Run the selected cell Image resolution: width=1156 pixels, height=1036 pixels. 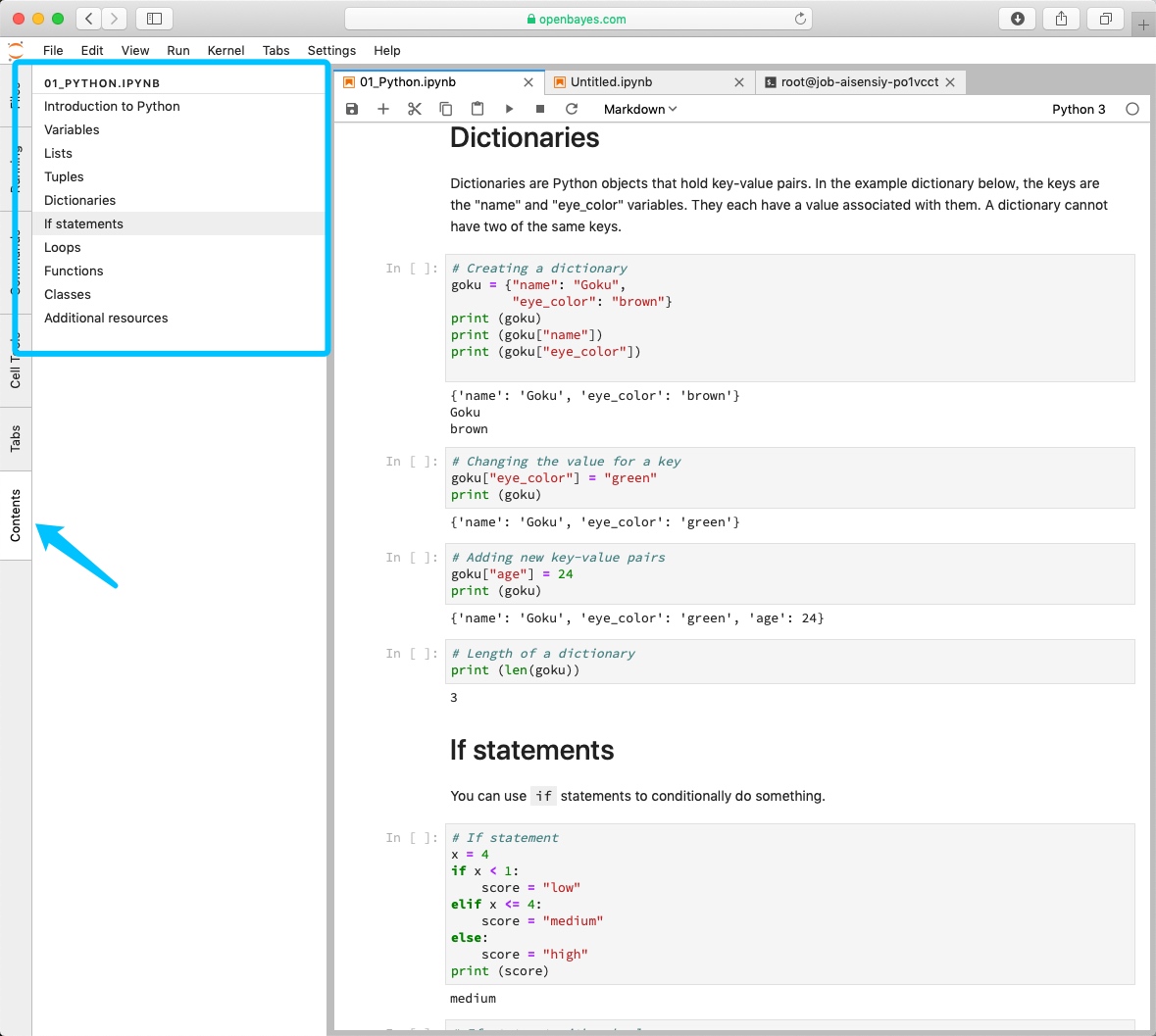click(x=509, y=109)
